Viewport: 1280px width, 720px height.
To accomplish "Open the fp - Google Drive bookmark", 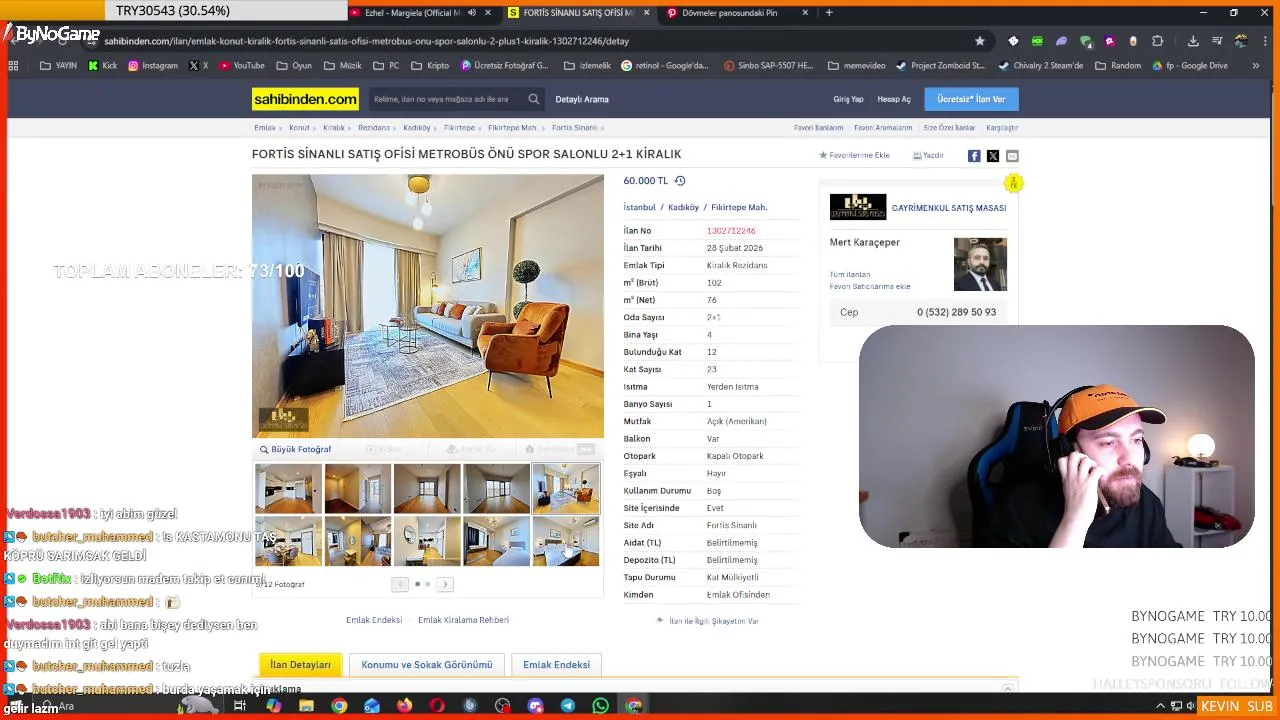I will [1189, 66].
